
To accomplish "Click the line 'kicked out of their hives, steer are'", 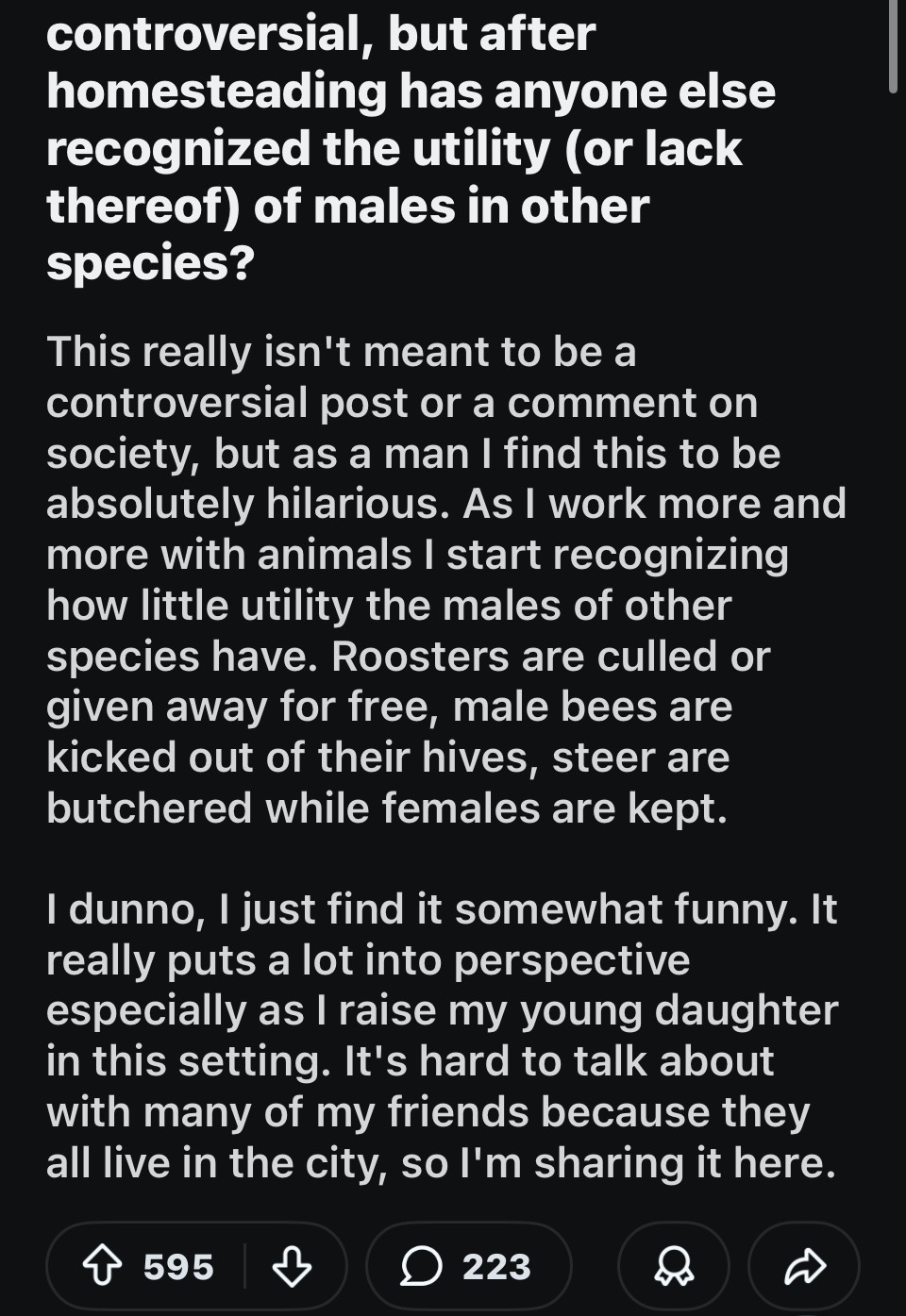I will click(388, 758).
